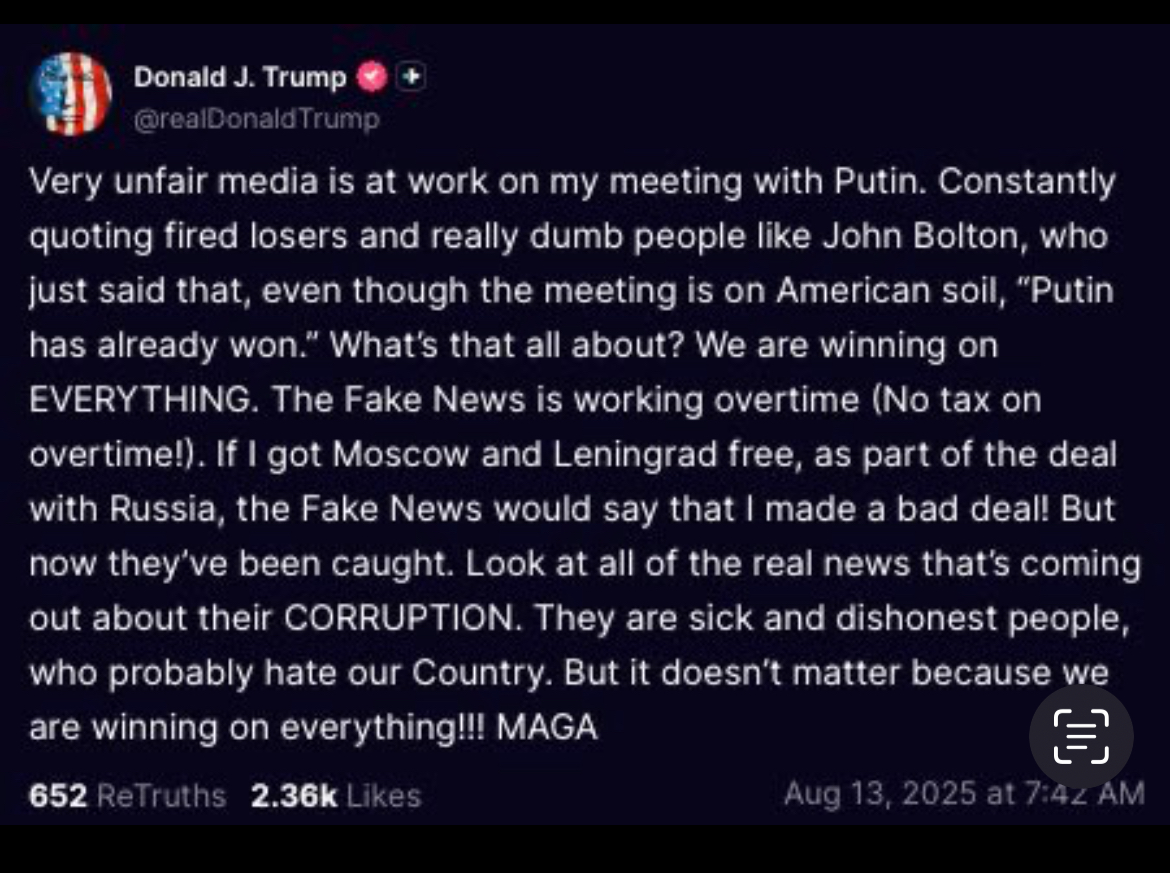Screen dimensions: 1170x873
Task: Click the Aug 13, 2025 timestamp
Action: [x=963, y=793]
